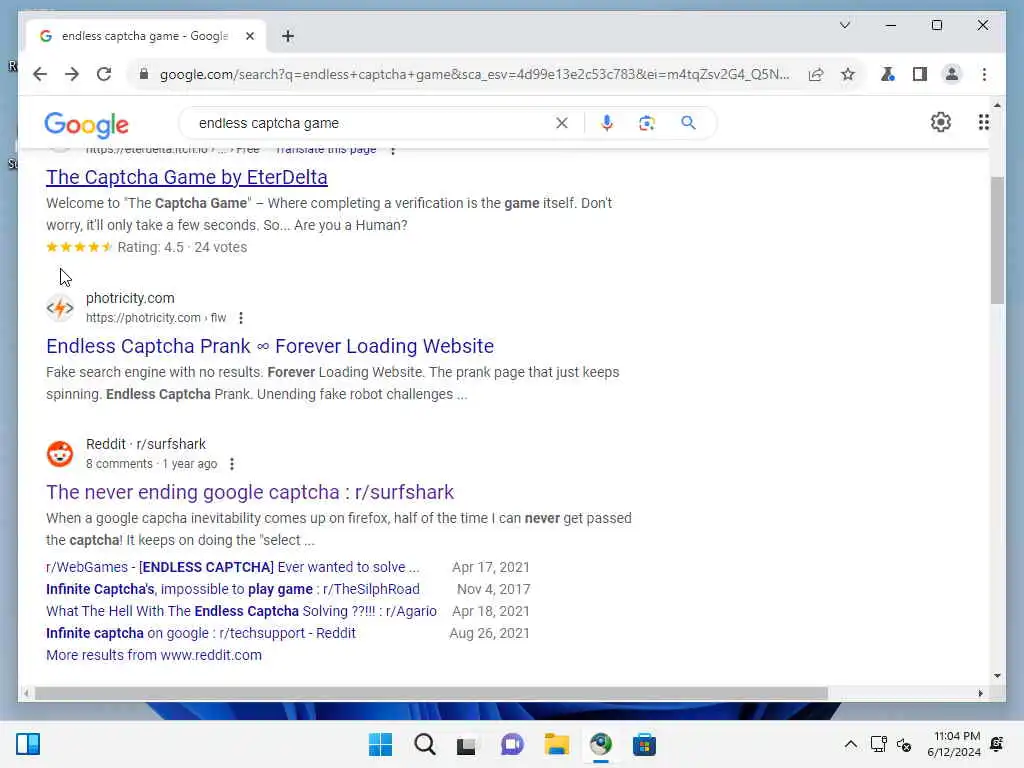Open Google quick settings gear
This screenshot has width=1024, height=768.
pos(940,122)
